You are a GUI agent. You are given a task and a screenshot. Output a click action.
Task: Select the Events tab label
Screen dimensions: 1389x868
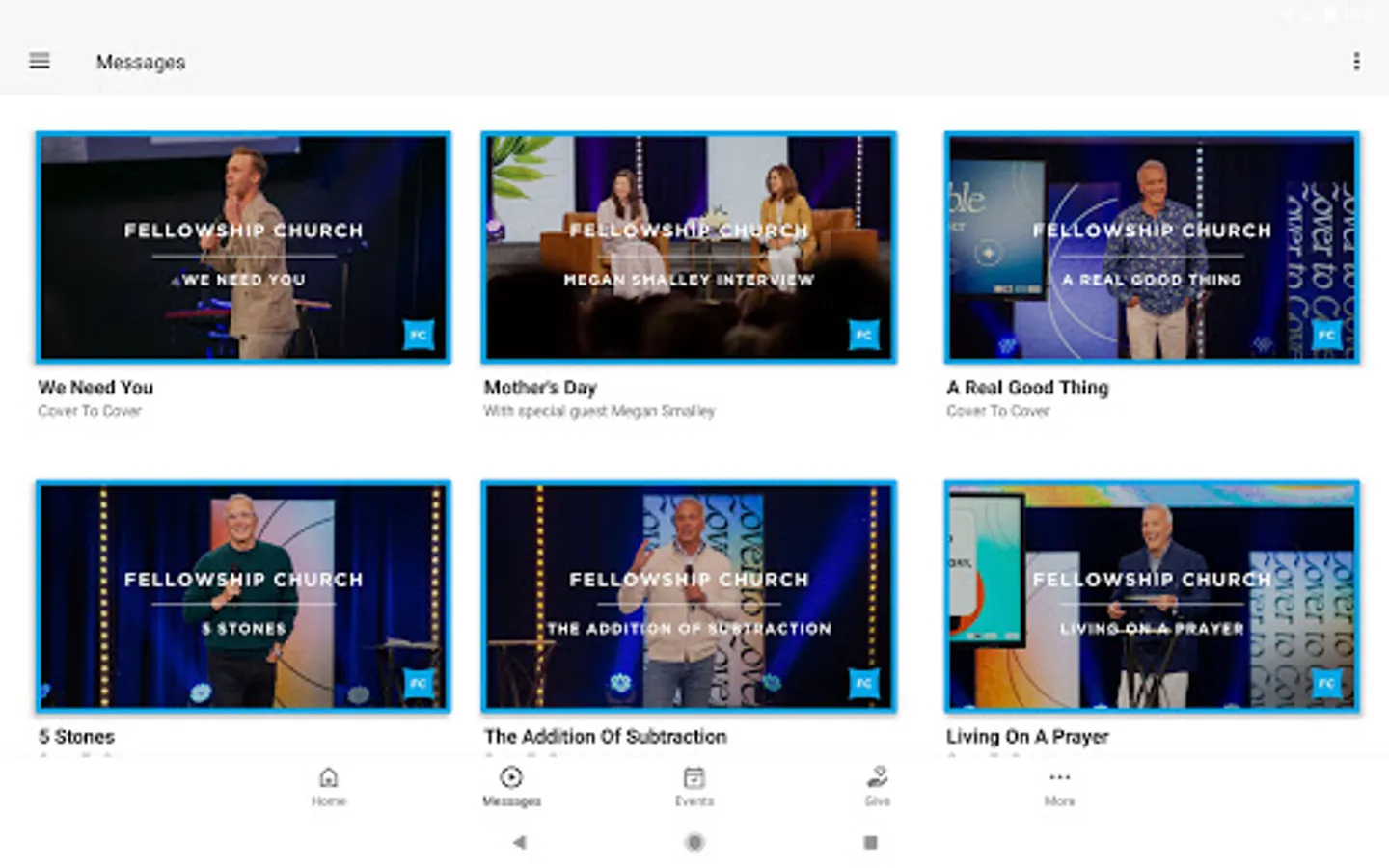tap(694, 801)
